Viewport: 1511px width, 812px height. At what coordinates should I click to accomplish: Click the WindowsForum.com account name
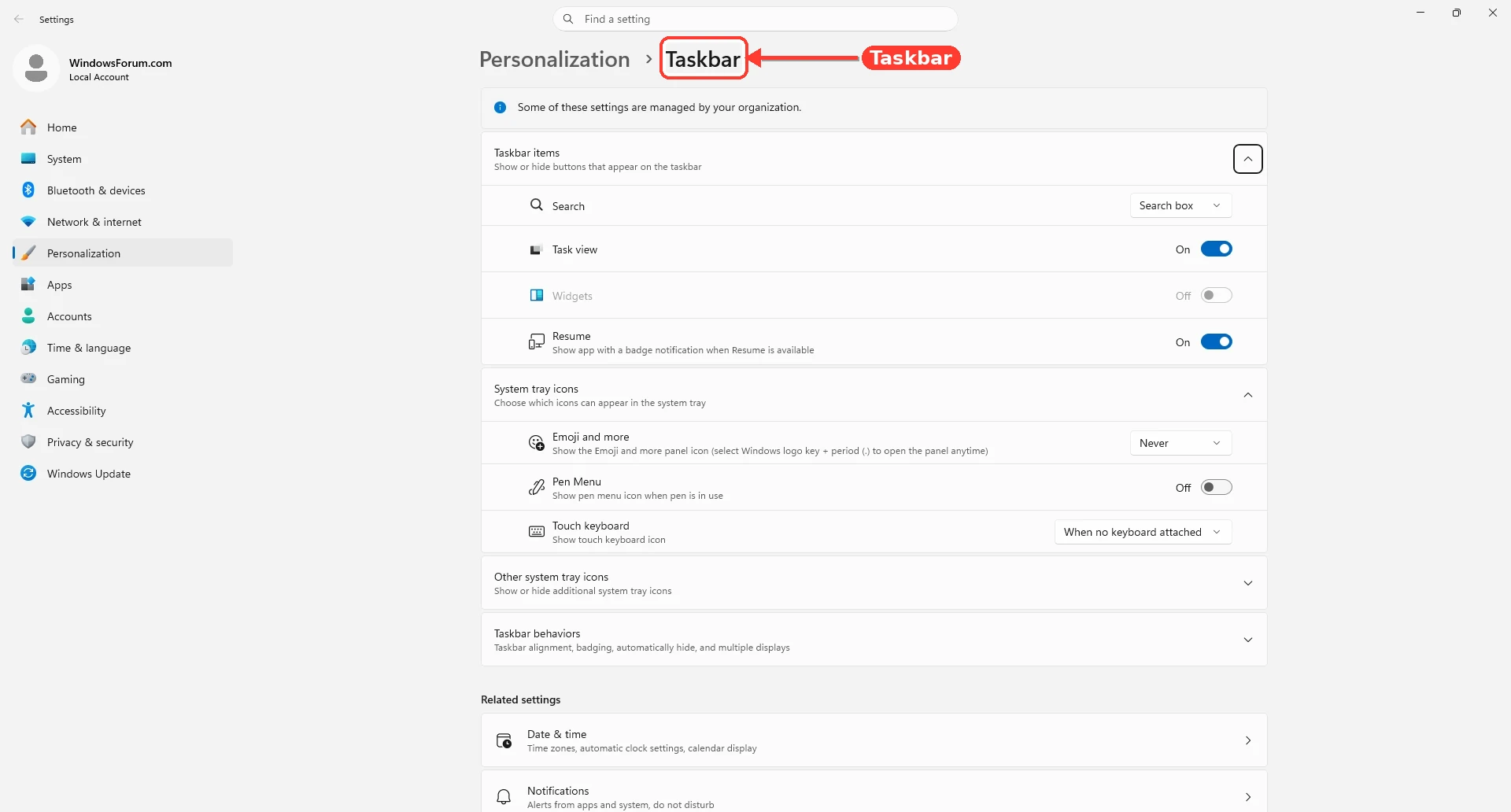point(120,63)
